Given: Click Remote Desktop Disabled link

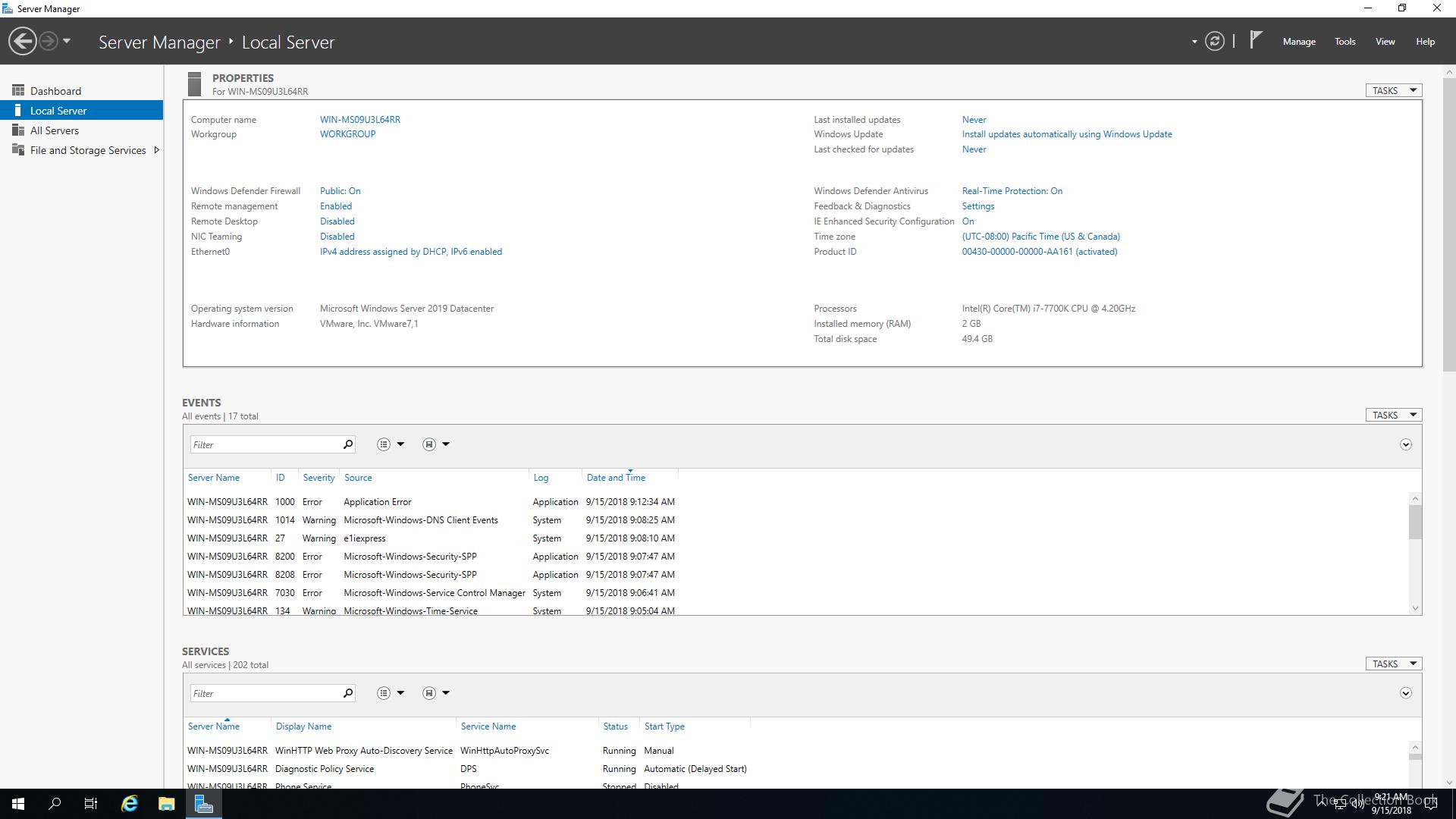Looking at the screenshot, I should click(x=337, y=221).
